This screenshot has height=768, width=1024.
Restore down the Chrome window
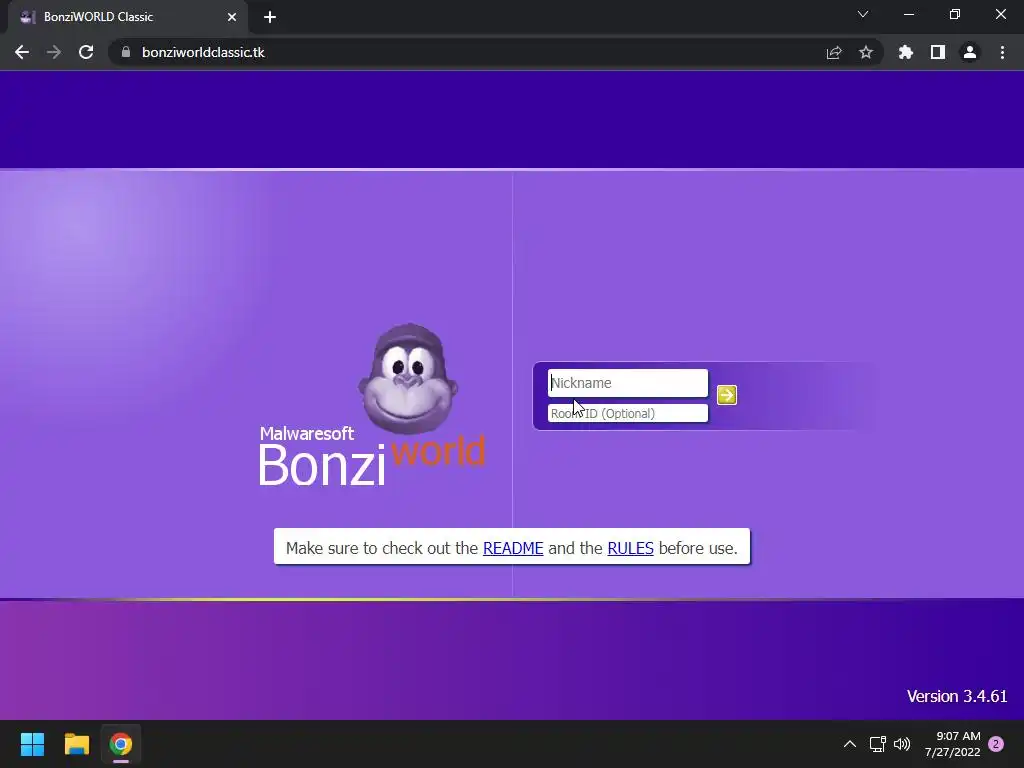(x=955, y=14)
